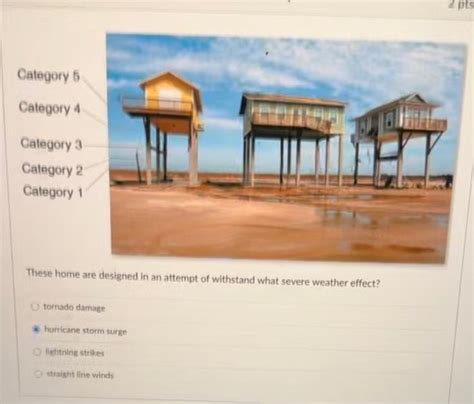474x404 pixels.
Task: Click the 'hurricane storm surge' answer label
Action: point(86,331)
